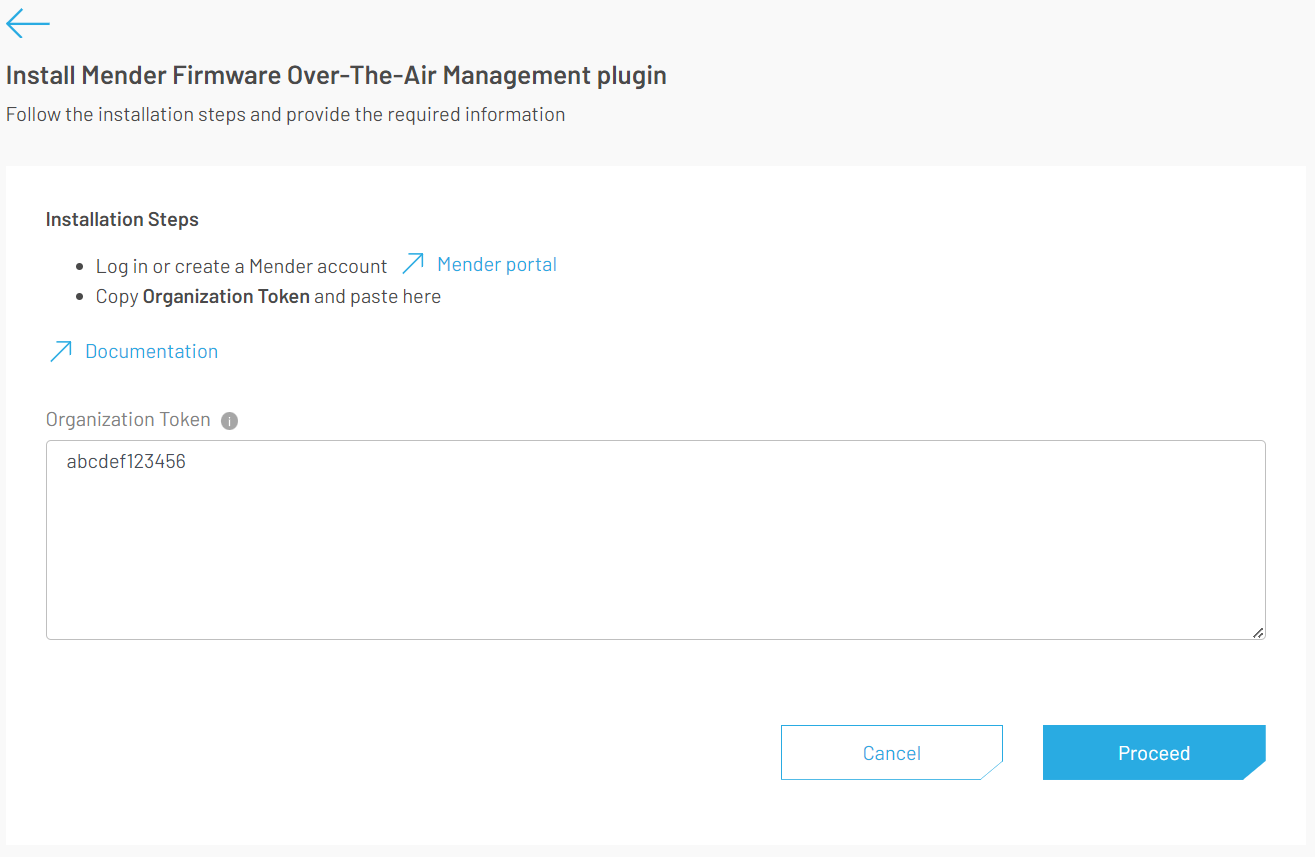This screenshot has height=857, width=1315.
Task: Click the textarea resize handle
Action: [x=1257, y=632]
